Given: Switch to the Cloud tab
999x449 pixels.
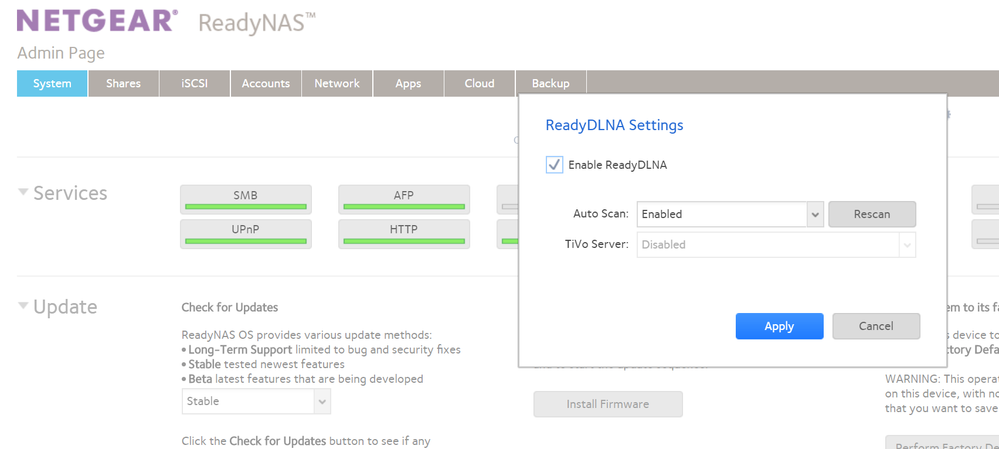Looking at the screenshot, I should tap(479, 84).
